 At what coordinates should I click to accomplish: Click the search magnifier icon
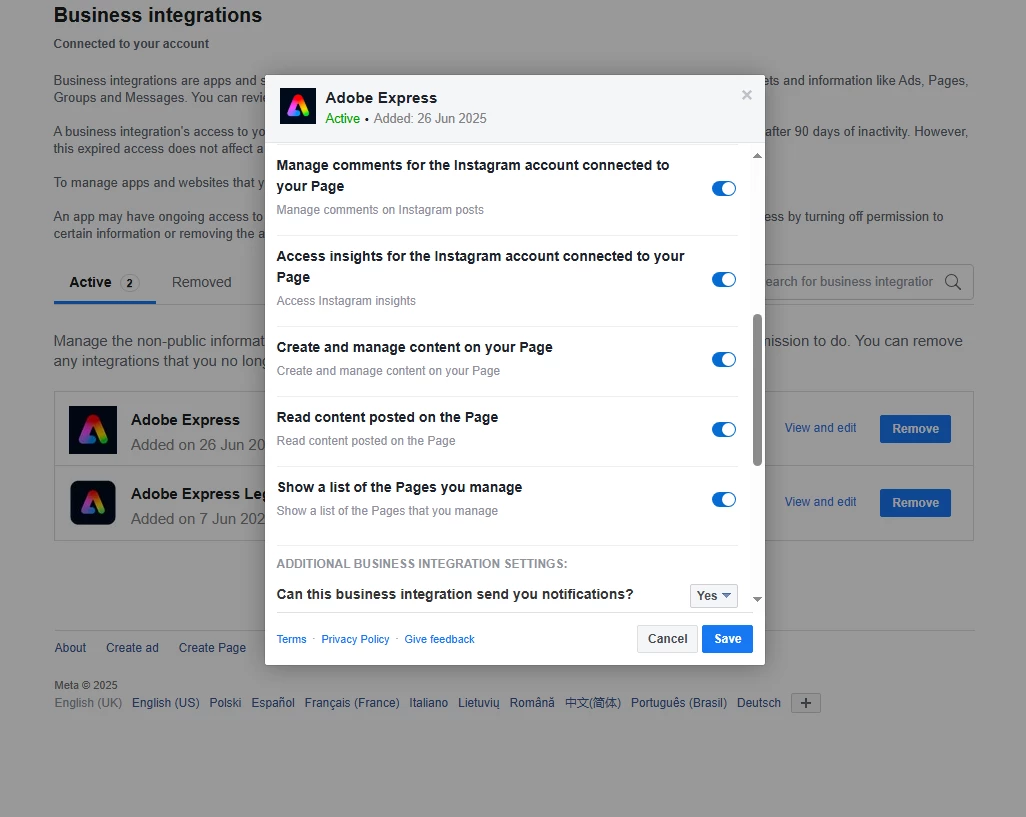(953, 282)
